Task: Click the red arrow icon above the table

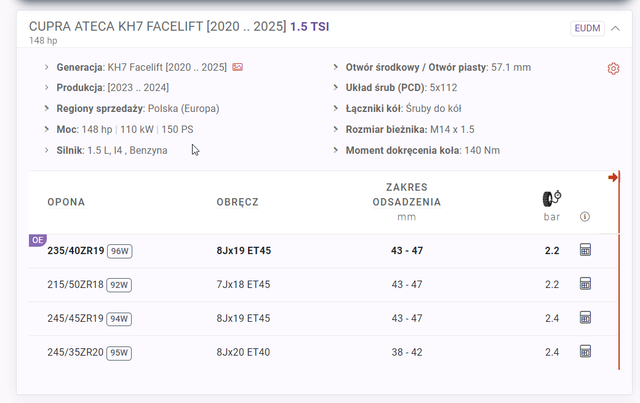Action: point(612,177)
